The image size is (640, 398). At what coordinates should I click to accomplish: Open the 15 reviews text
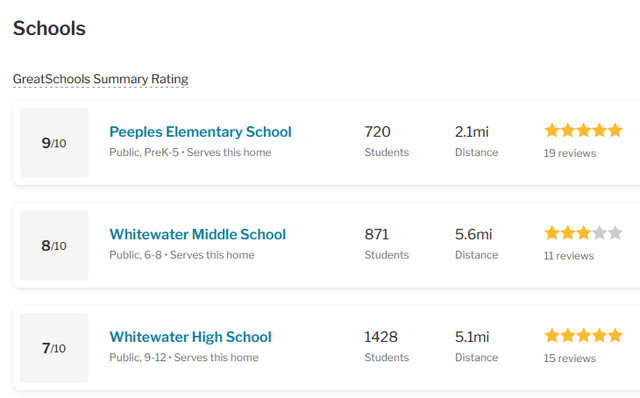(570, 358)
